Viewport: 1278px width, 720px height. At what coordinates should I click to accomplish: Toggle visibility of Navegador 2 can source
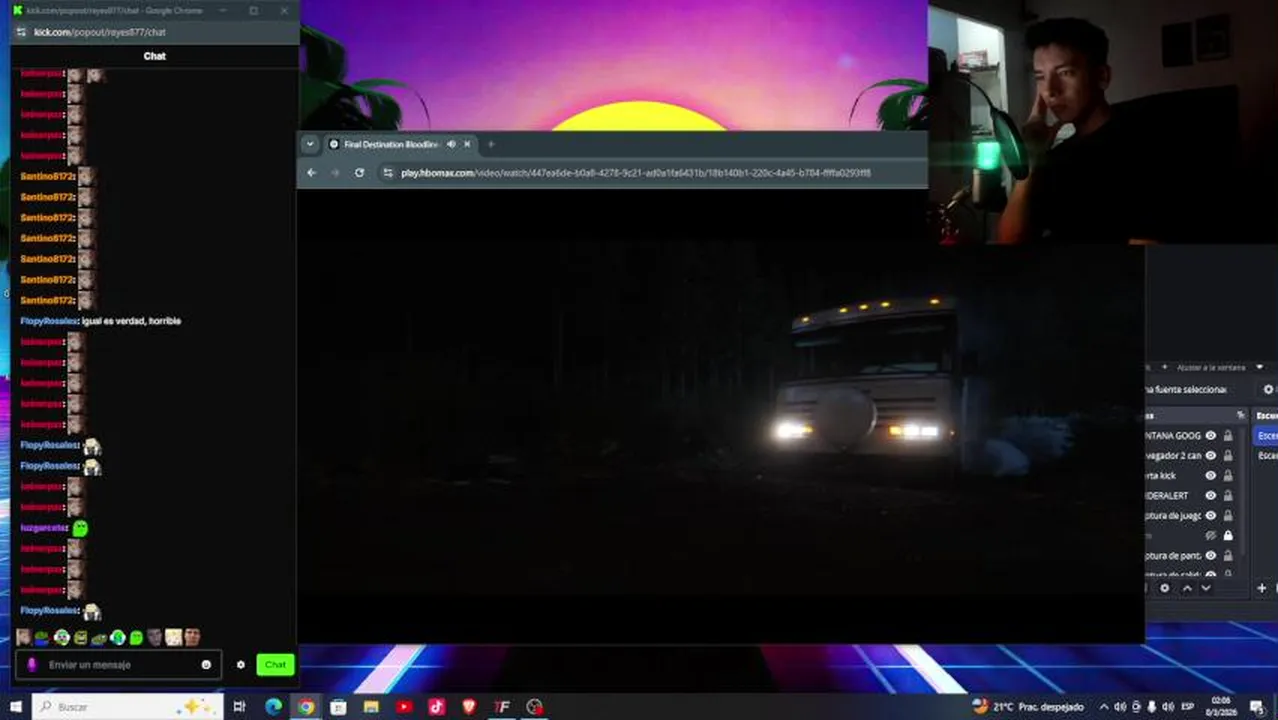(x=1211, y=456)
